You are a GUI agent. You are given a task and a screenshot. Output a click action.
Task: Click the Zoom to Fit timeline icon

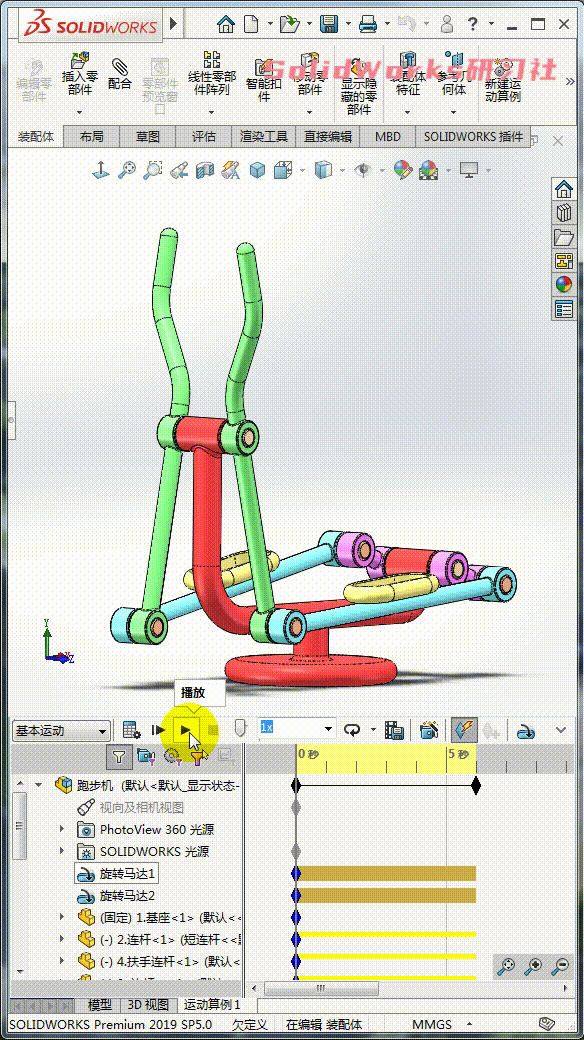(x=506, y=966)
